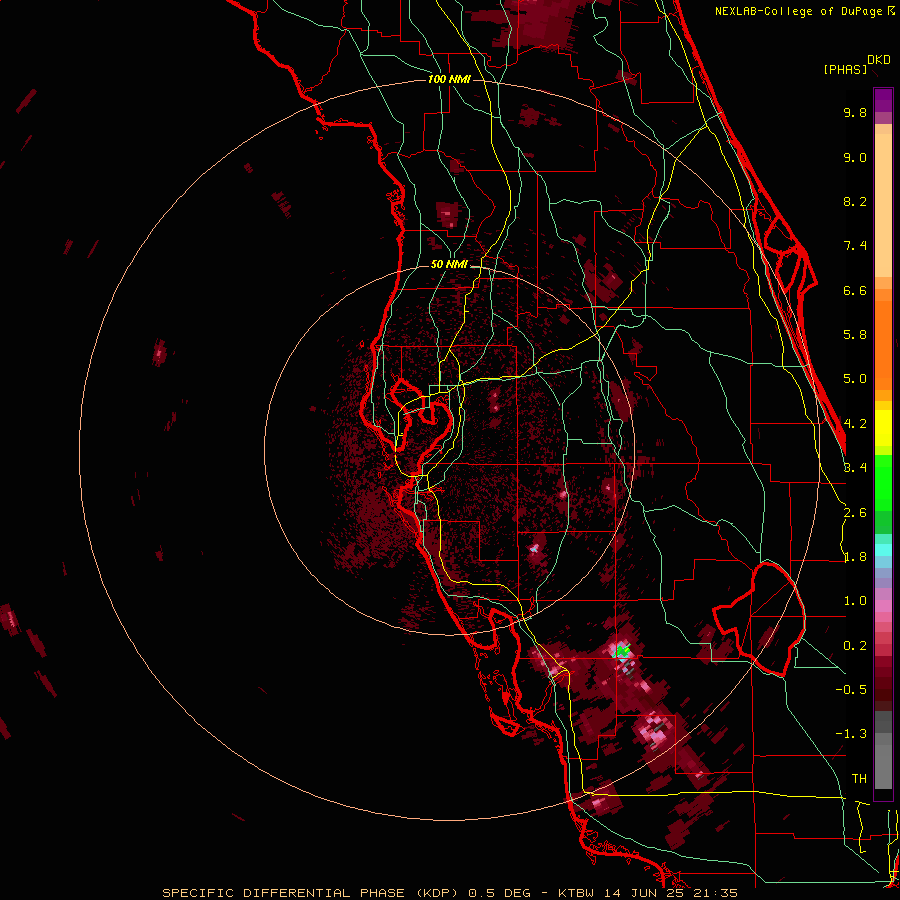Click the -0.5 value on the color scale

click(x=851, y=690)
